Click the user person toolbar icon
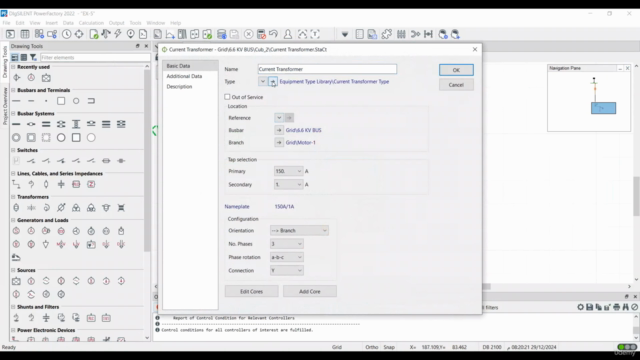 coord(288,34)
